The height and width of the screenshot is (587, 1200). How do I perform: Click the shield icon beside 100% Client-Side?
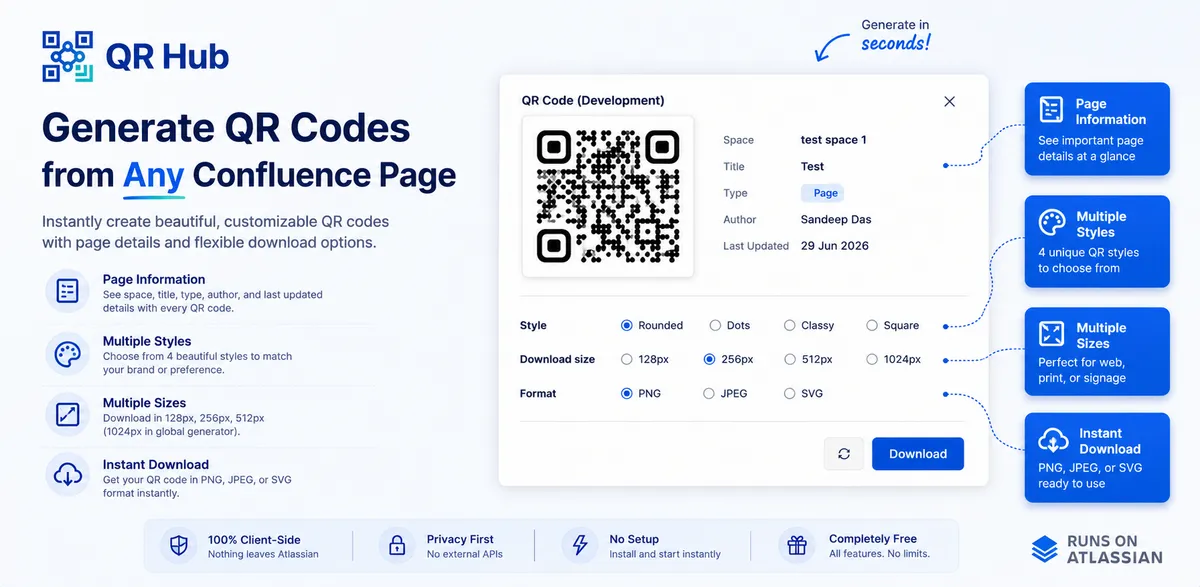(x=179, y=546)
